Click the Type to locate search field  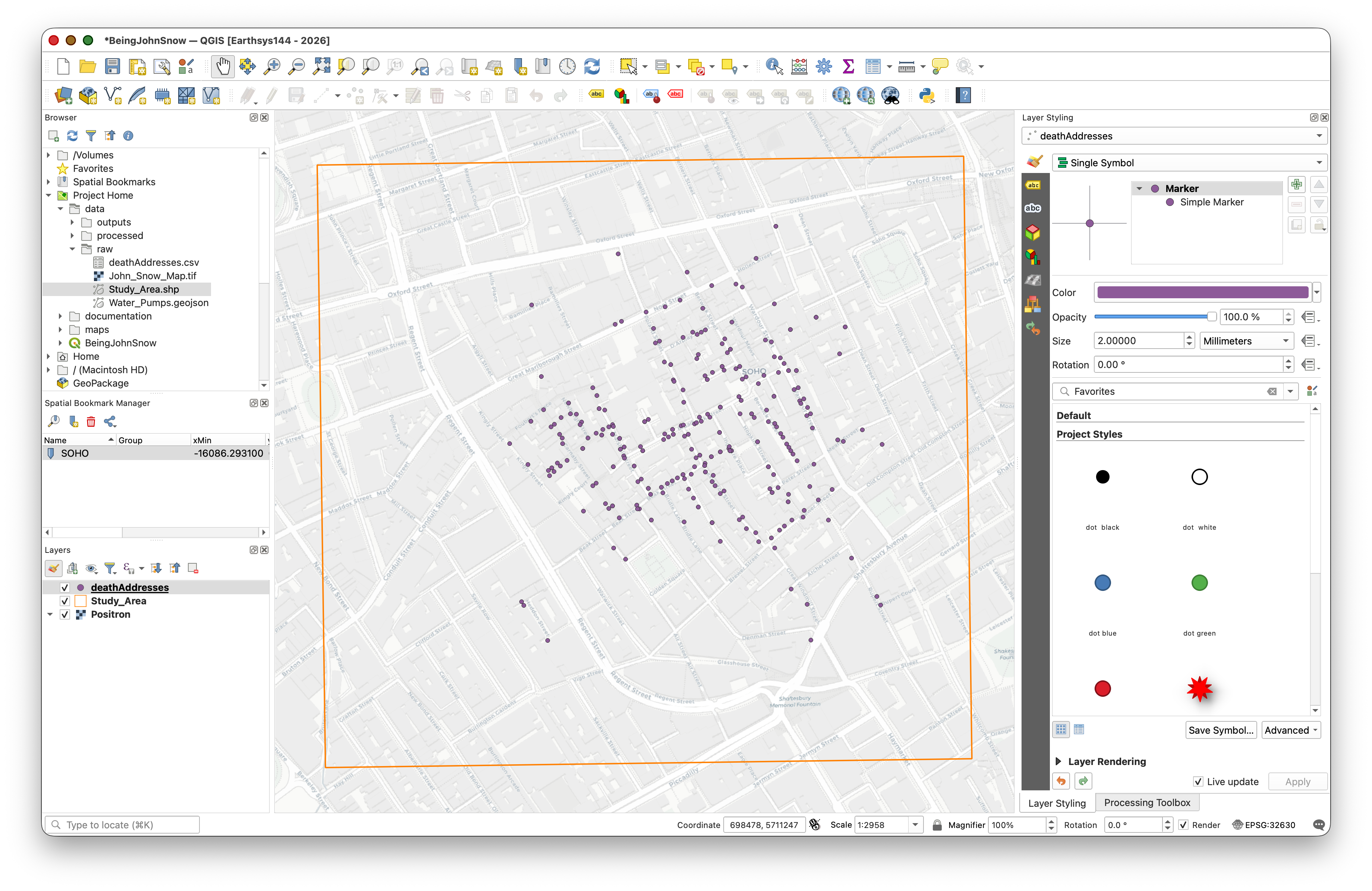coord(122,825)
